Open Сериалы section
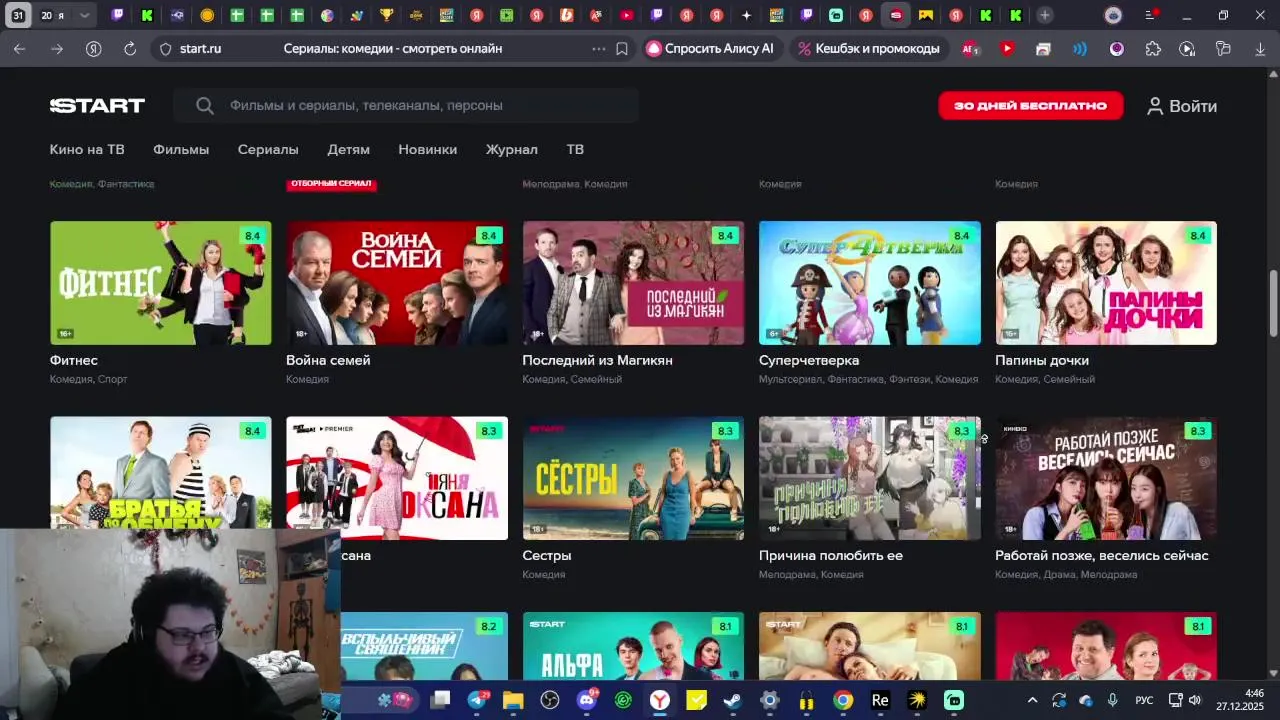The height and width of the screenshot is (720, 1280). tap(268, 149)
